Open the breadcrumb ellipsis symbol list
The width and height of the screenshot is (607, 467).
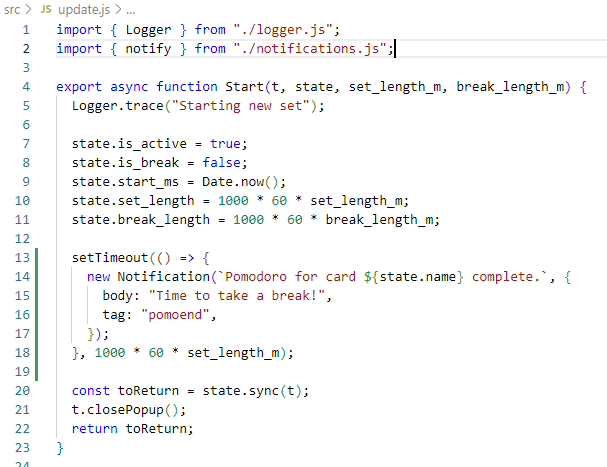coord(131,10)
